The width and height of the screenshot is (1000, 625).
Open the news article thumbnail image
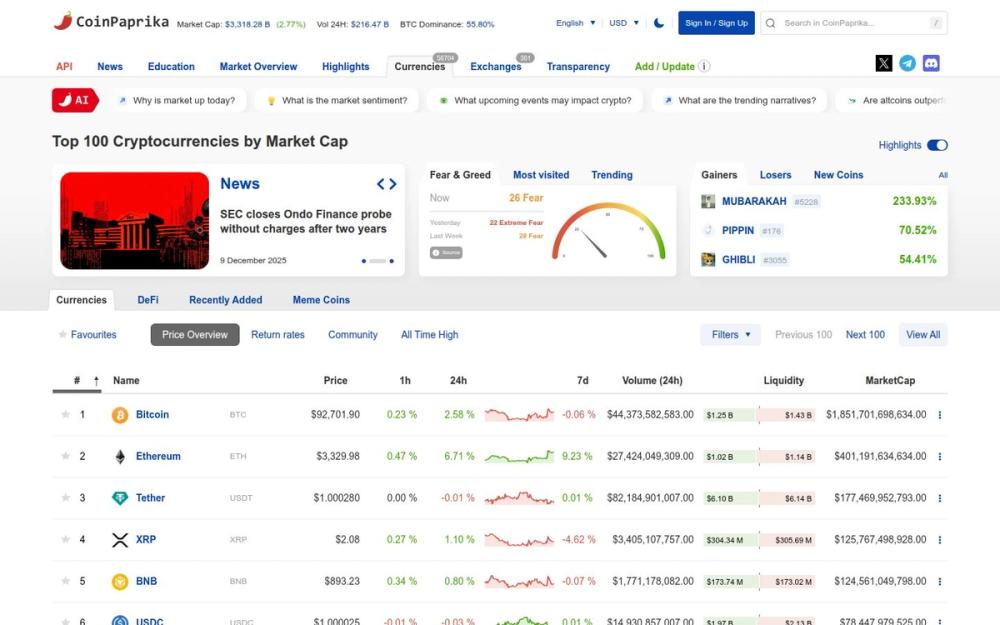135,221
